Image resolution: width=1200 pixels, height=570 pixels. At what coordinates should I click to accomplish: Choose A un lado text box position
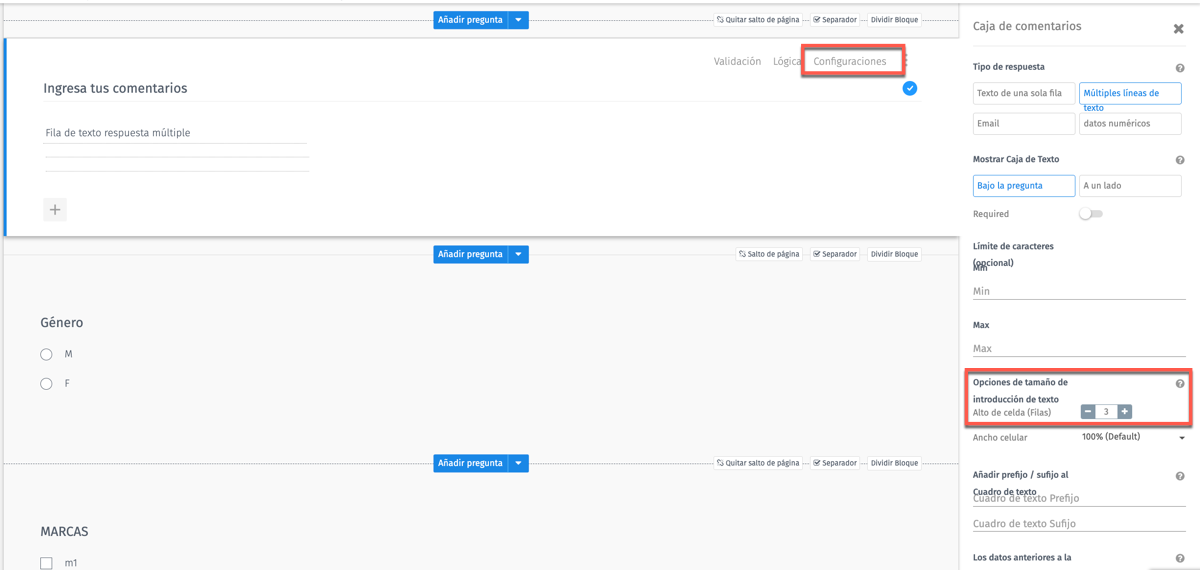click(x=1130, y=185)
